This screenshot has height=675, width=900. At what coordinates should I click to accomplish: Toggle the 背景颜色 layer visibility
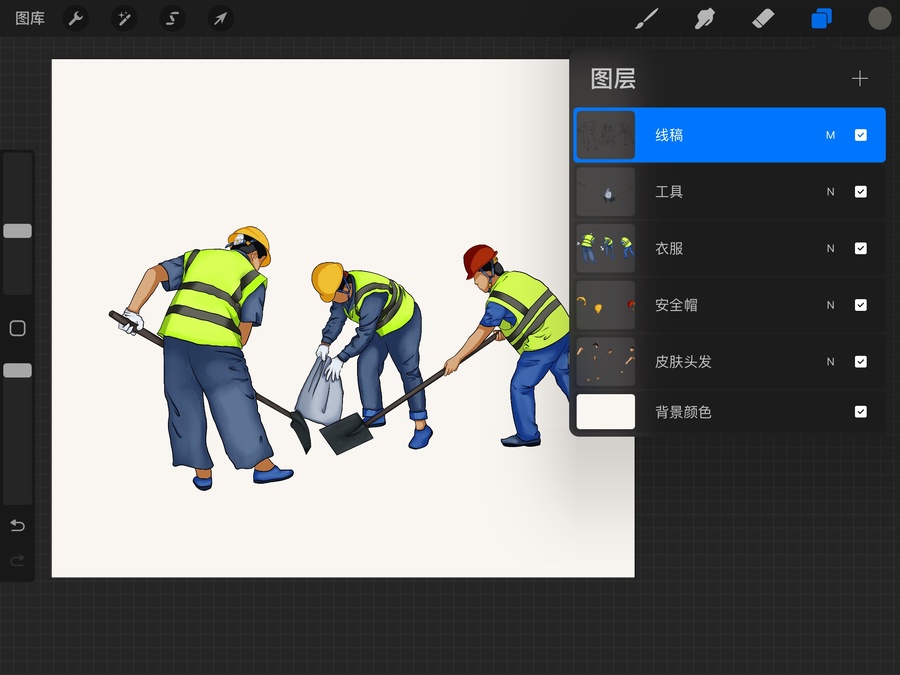(x=860, y=412)
